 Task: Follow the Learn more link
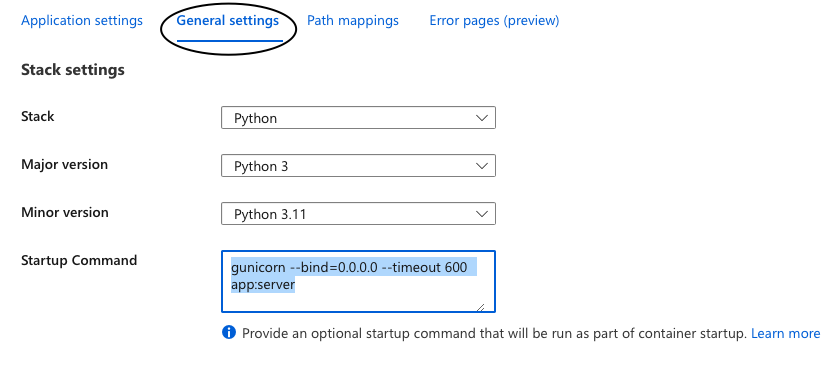785,333
